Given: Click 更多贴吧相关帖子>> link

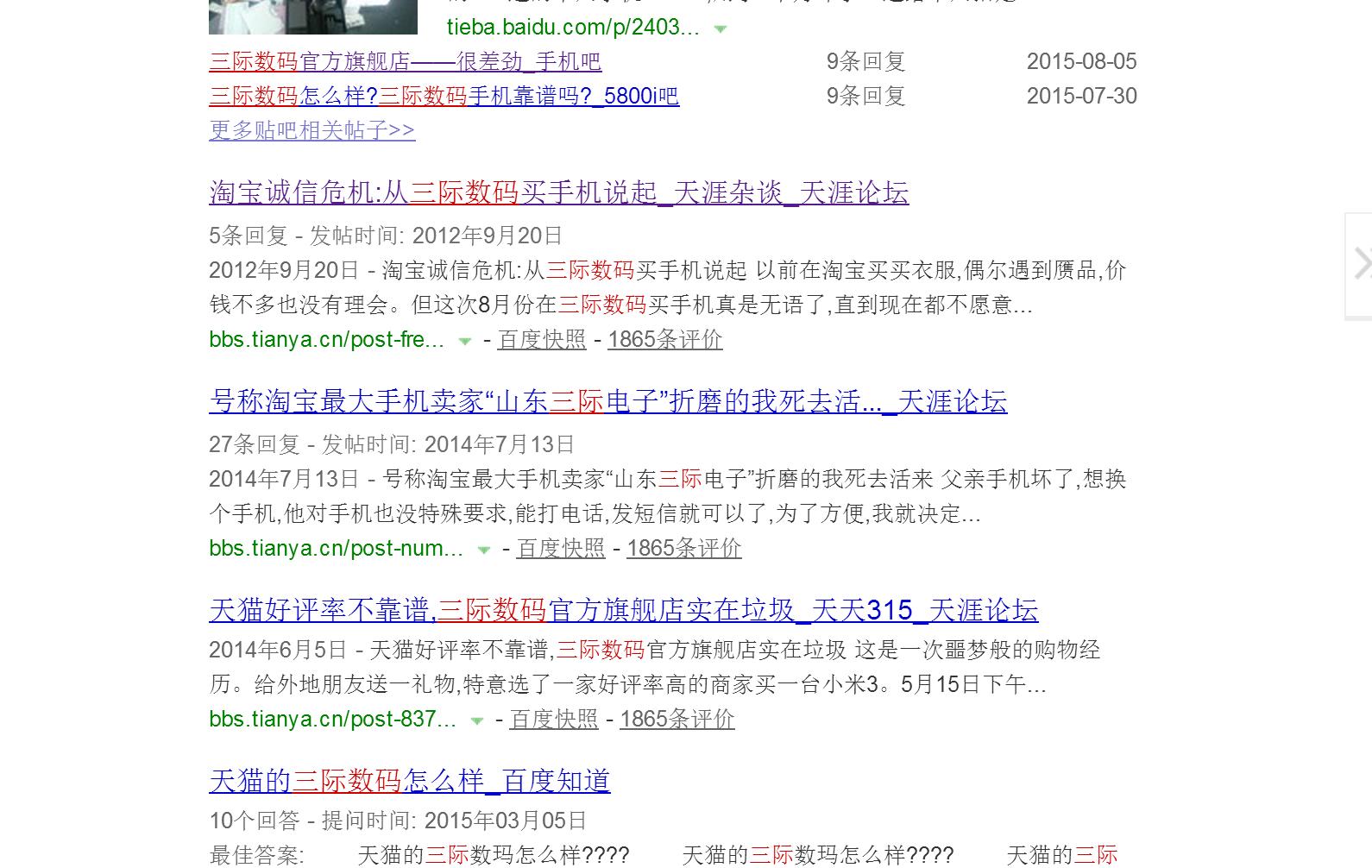Looking at the screenshot, I should tap(312, 130).
